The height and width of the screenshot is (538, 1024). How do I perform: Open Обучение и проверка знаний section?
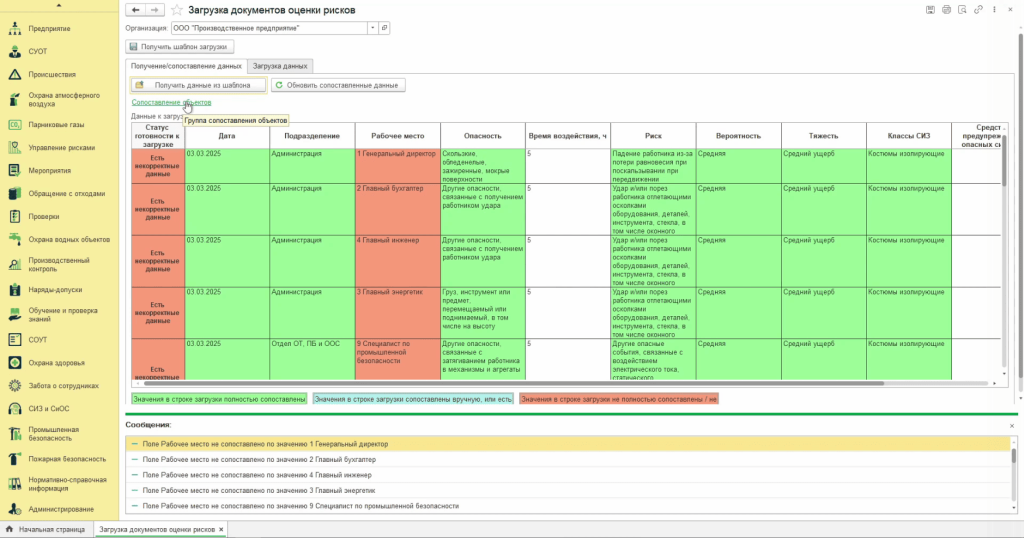63,315
